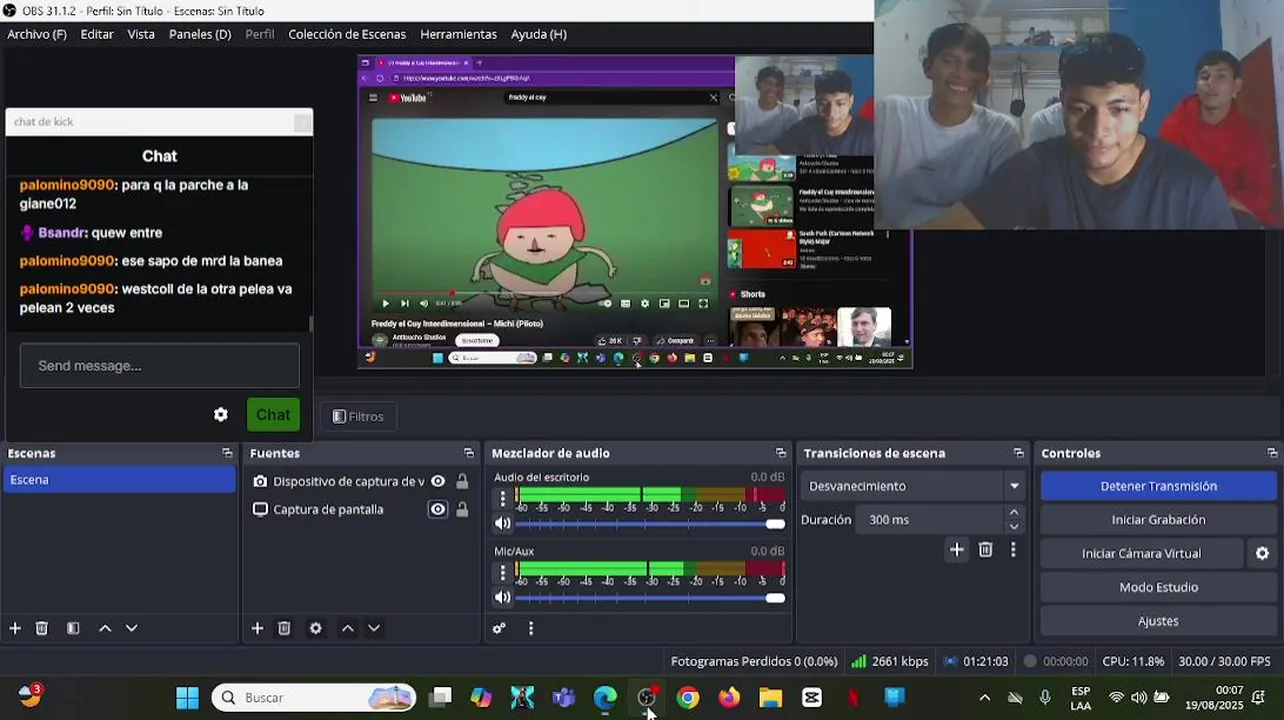This screenshot has height=720, width=1284.
Task: Move scene up in Escenas panel
Action: [x=105, y=628]
